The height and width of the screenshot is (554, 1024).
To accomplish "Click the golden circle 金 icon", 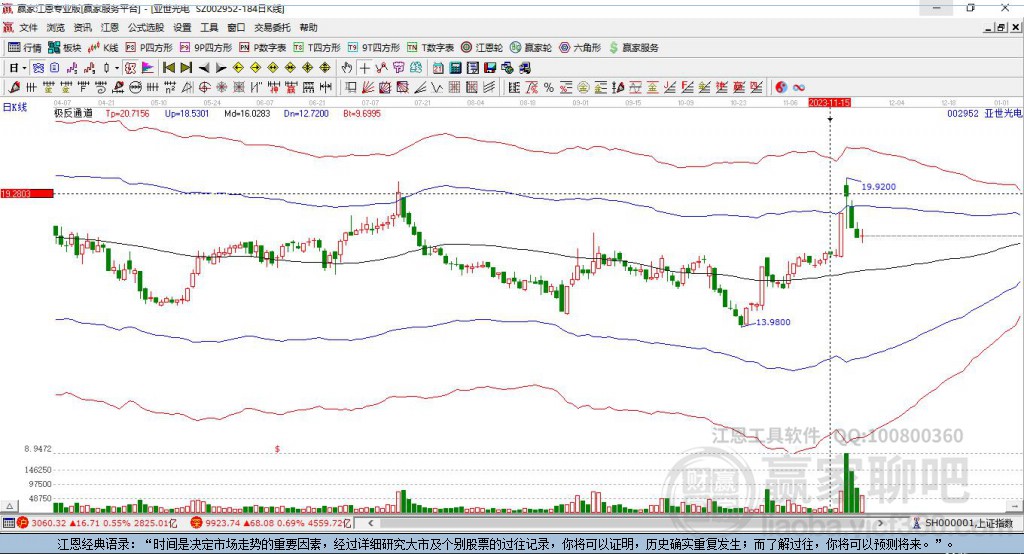I will [x=583, y=88].
